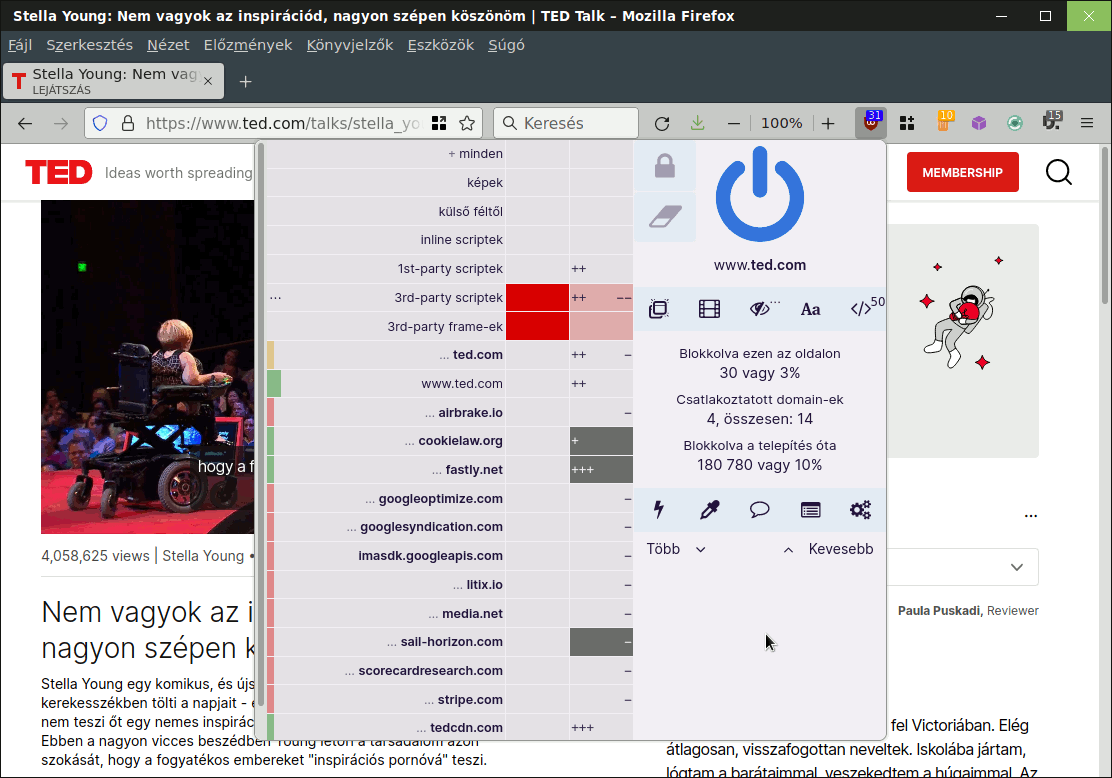This screenshot has height=778, width=1112.
Task: Open the Súgó menu
Action: point(506,45)
